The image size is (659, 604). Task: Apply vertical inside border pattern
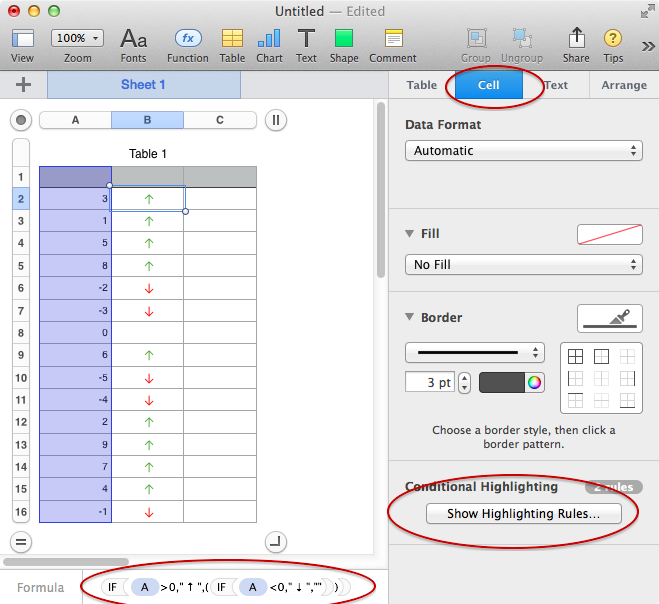[x=601, y=378]
